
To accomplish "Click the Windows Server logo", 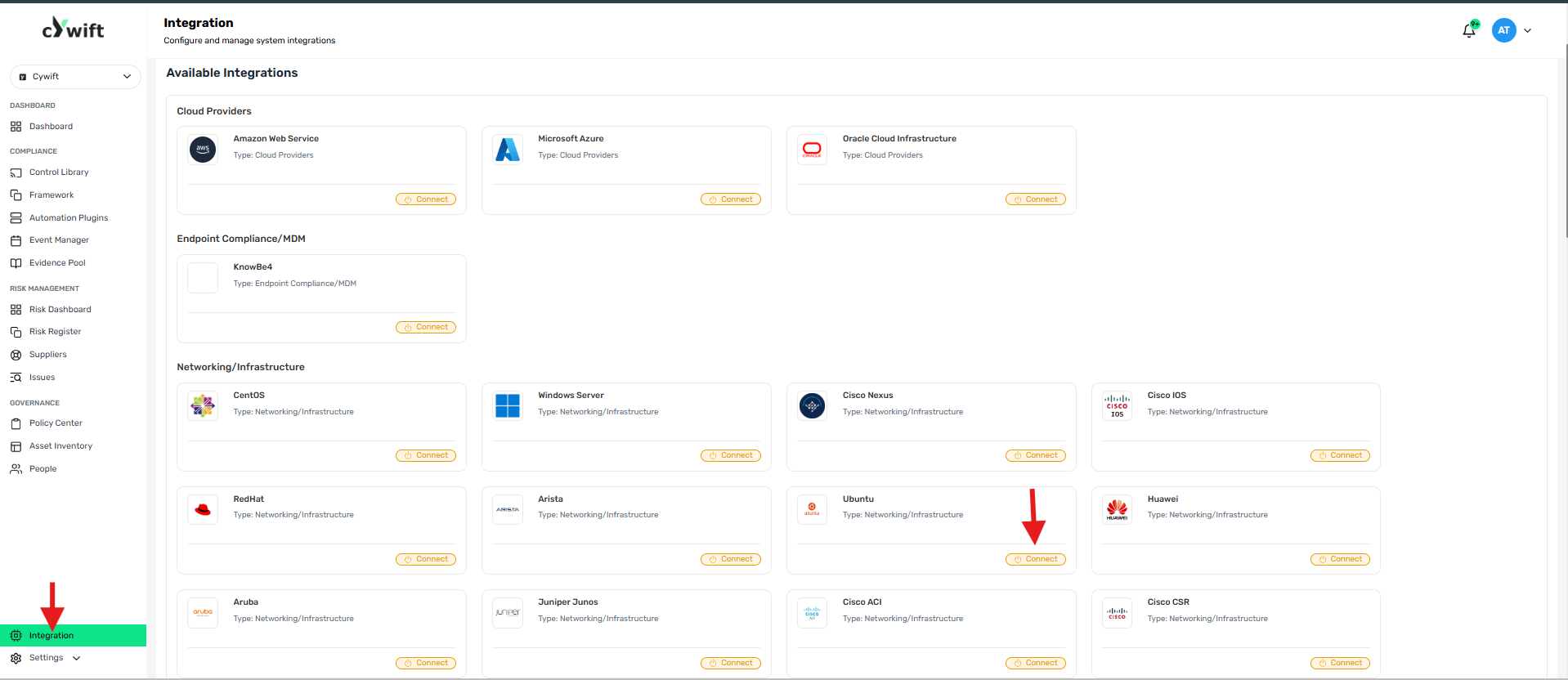I will 508,405.
